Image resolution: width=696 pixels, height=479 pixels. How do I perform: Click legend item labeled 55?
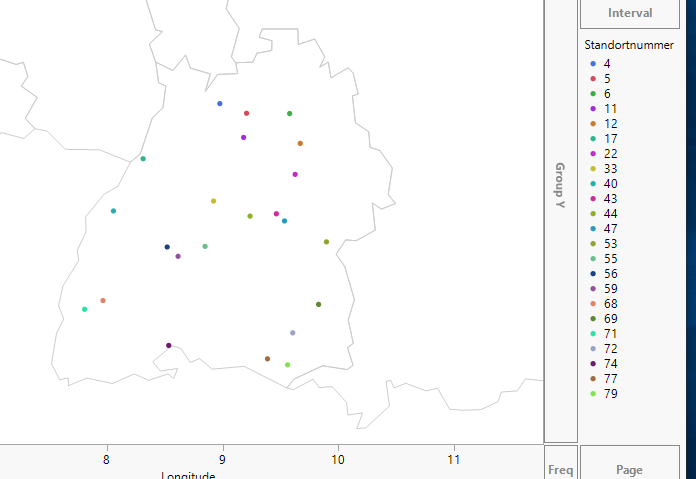point(603,259)
